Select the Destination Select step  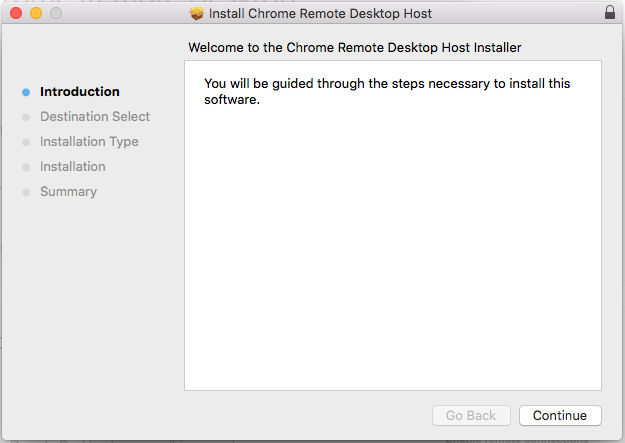95,117
